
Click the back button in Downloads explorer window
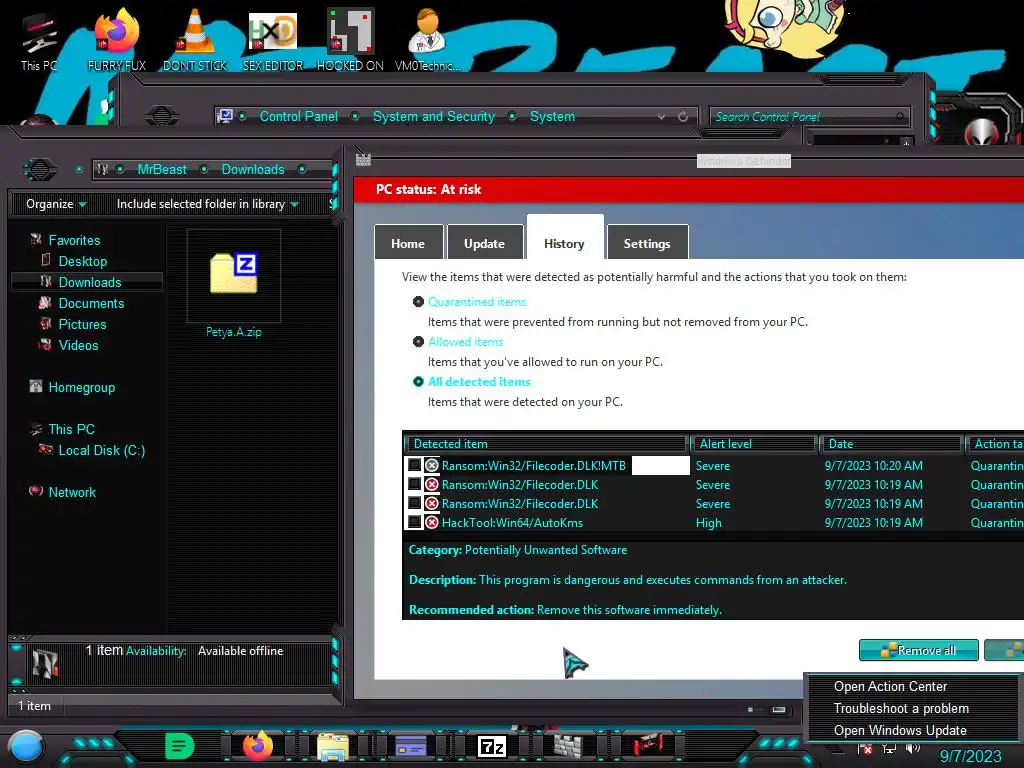40,170
